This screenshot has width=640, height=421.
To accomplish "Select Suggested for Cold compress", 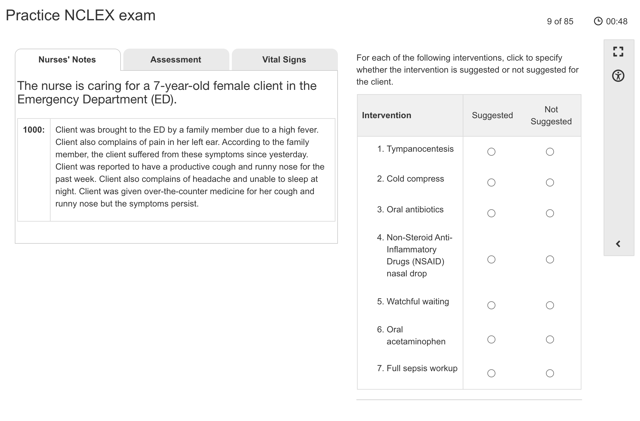I will pyautogui.click(x=491, y=183).
